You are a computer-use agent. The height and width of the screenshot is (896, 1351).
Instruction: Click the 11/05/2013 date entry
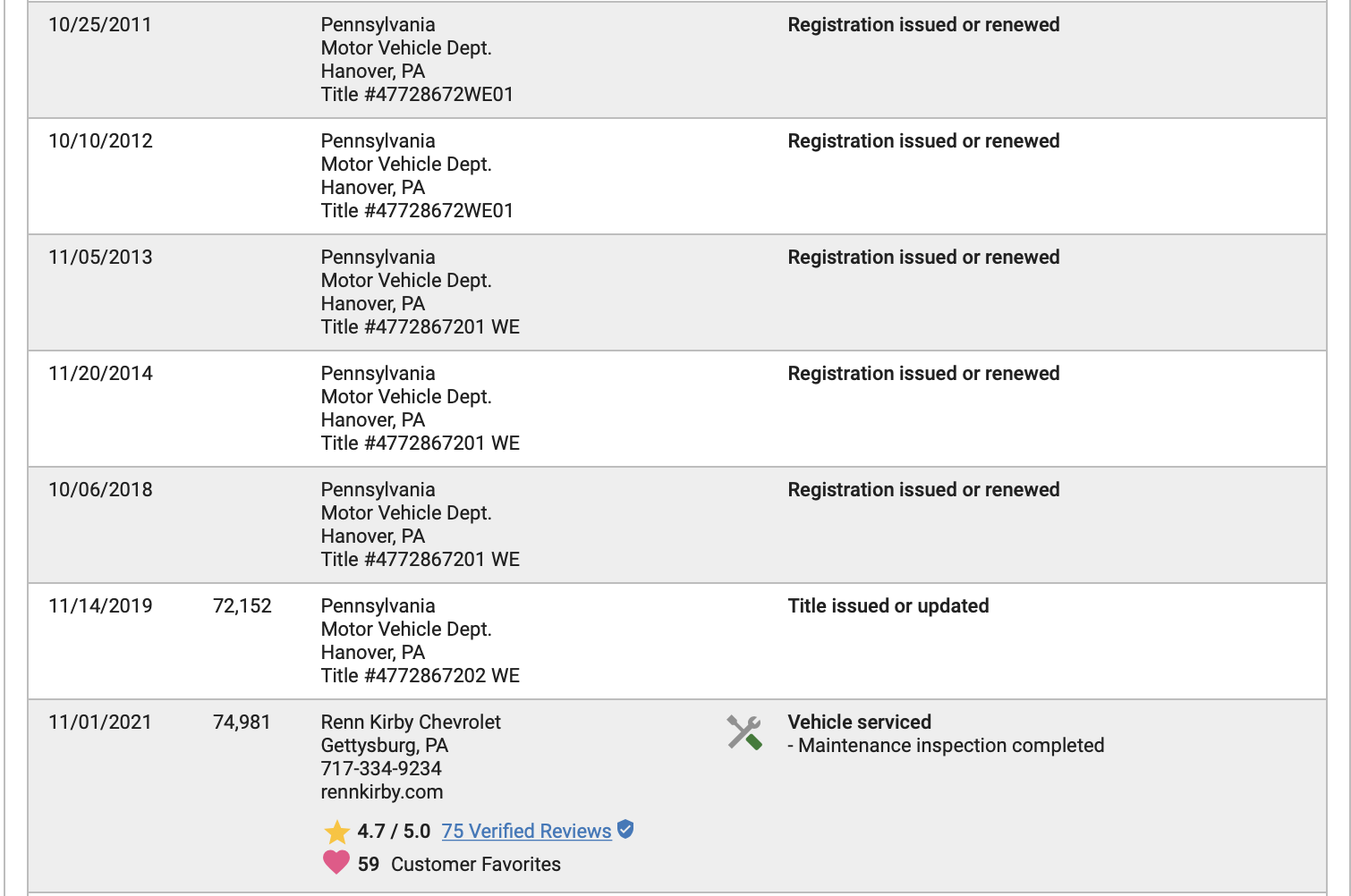click(100, 258)
